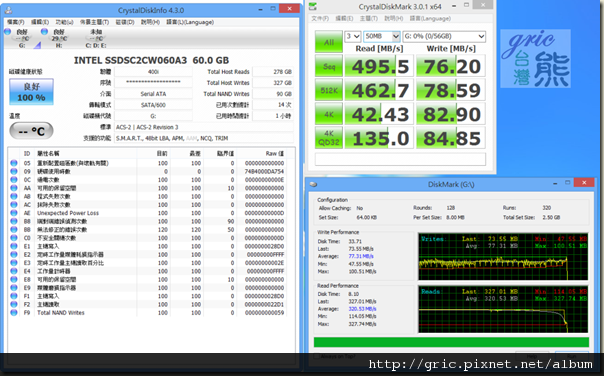
Task: Click CrystalDiskMark title bar app icon
Action: coord(313,7)
